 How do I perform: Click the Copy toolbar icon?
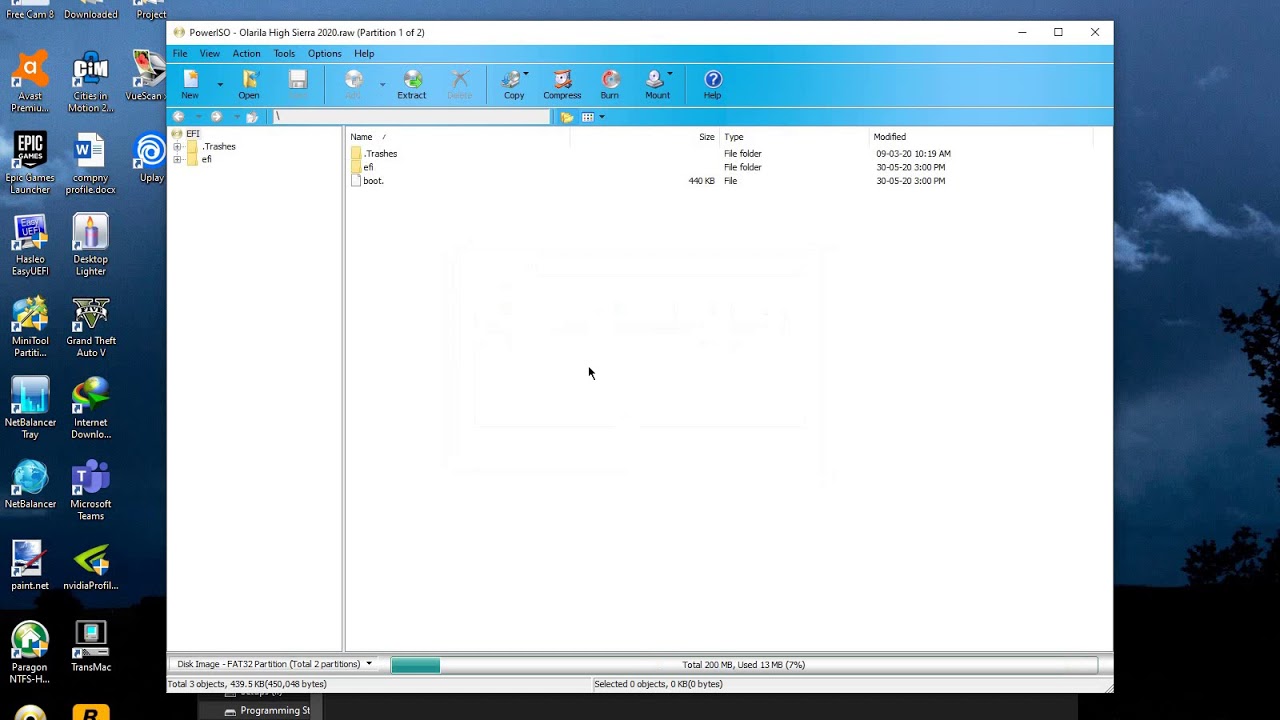pyautogui.click(x=513, y=84)
